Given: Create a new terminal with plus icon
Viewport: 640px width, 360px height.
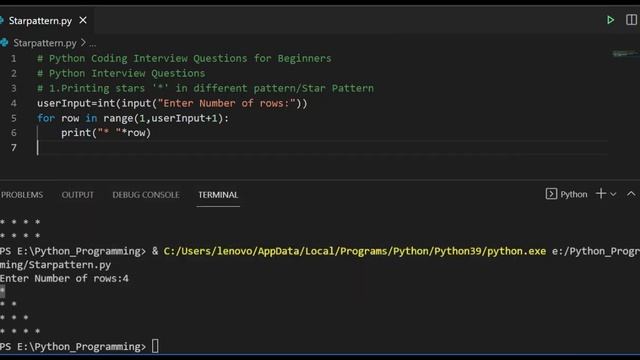Looking at the screenshot, I should click(x=601, y=194).
